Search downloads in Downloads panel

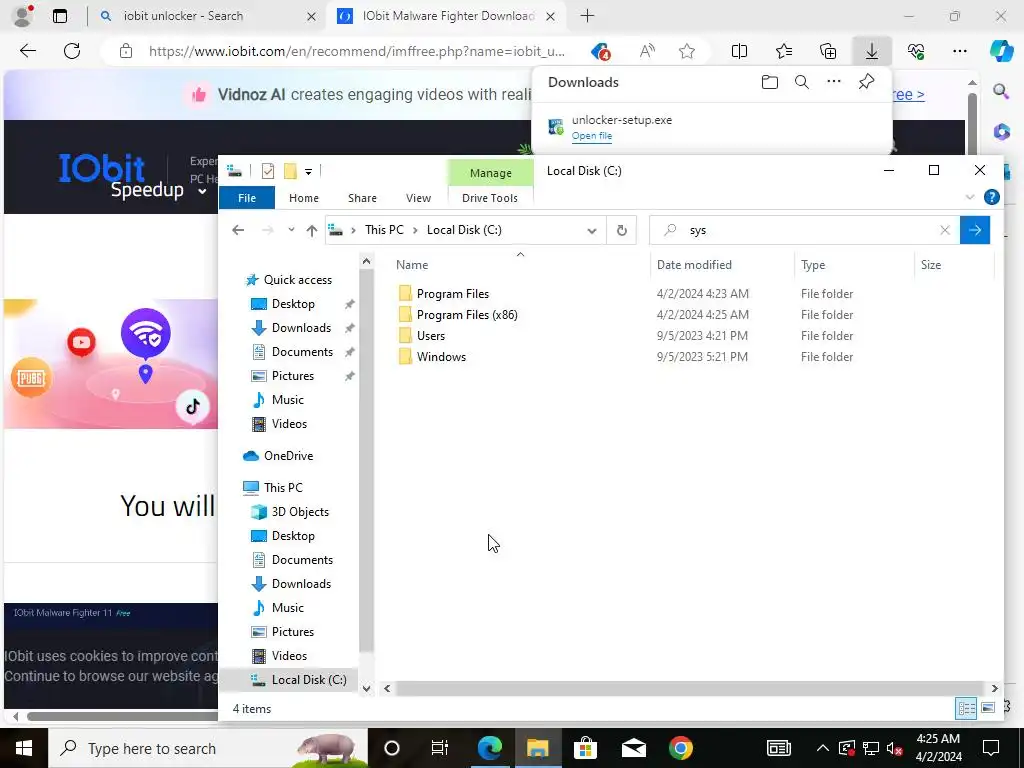point(802,82)
